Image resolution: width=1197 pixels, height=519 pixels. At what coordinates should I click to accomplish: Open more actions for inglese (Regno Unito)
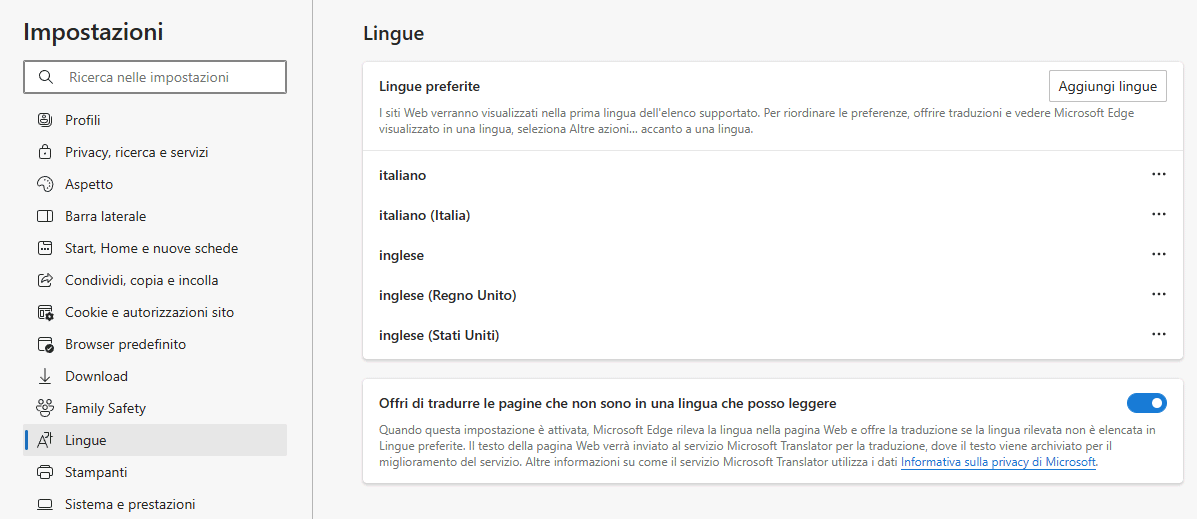tap(1159, 294)
